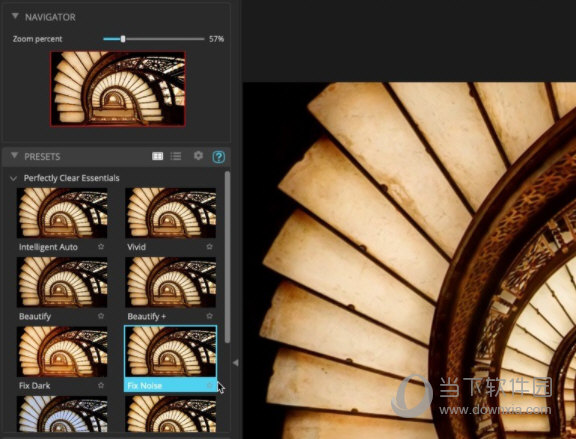Click the Navigator preview image
Image resolution: width=576 pixels, height=439 pixels.
click(118, 89)
